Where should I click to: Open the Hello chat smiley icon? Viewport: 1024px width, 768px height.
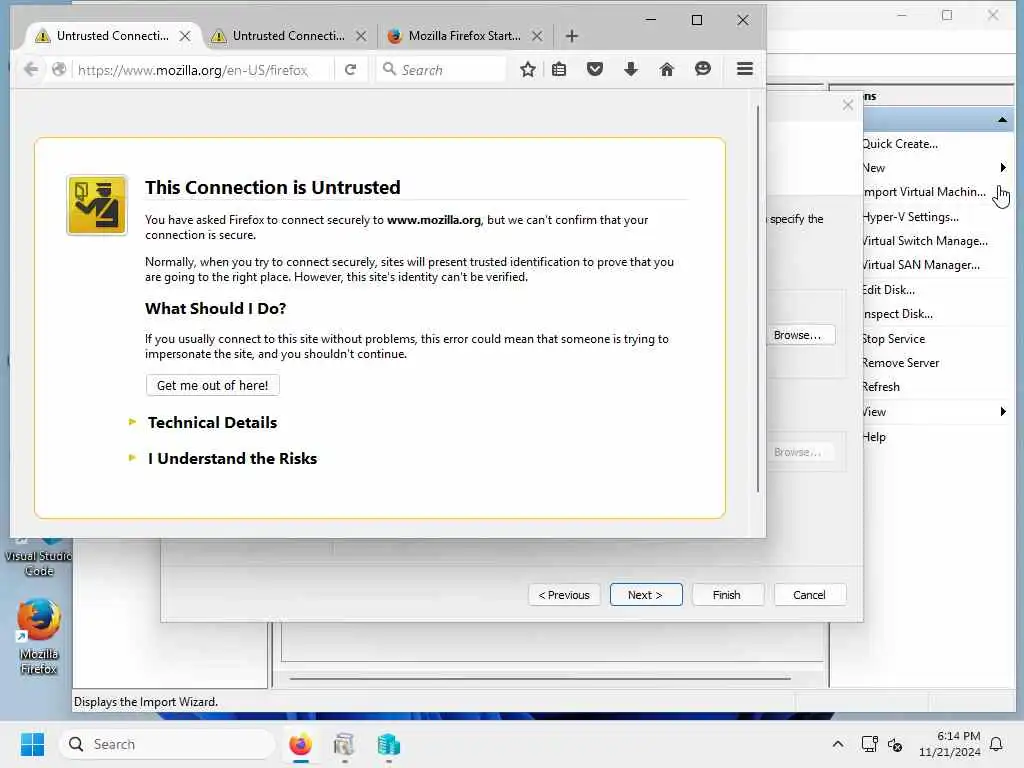click(703, 69)
